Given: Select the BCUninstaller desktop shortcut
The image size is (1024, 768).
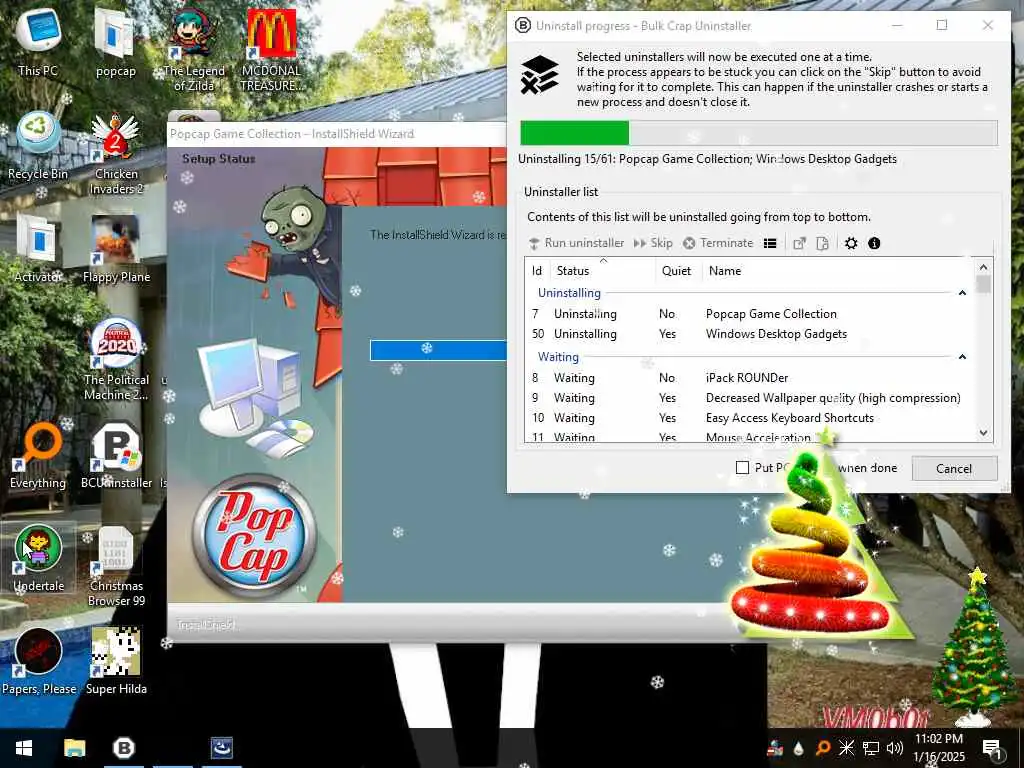Looking at the screenshot, I should 116,456.
